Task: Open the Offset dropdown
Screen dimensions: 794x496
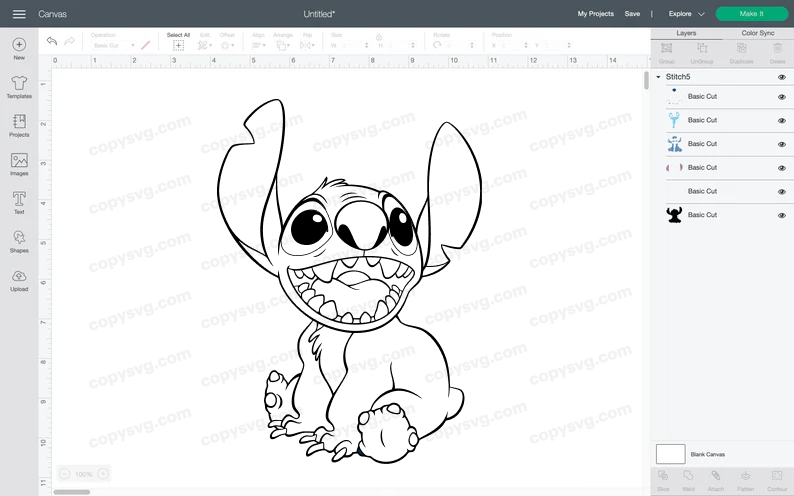Action: coord(227,46)
